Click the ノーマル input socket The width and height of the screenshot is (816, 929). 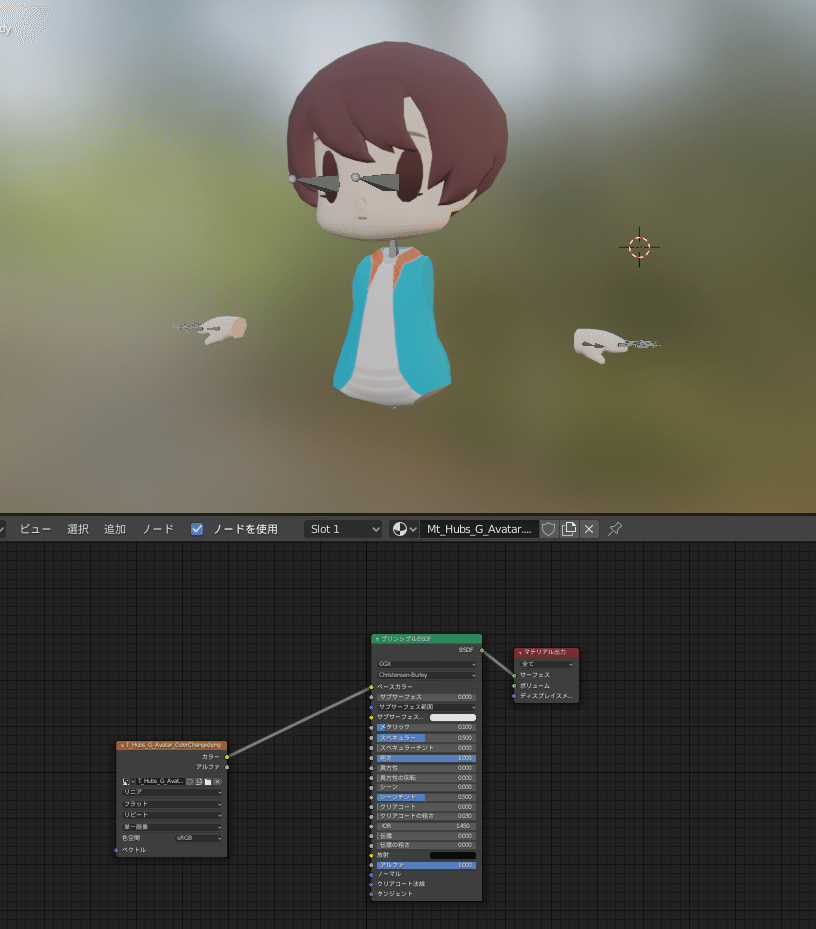tap(372, 874)
